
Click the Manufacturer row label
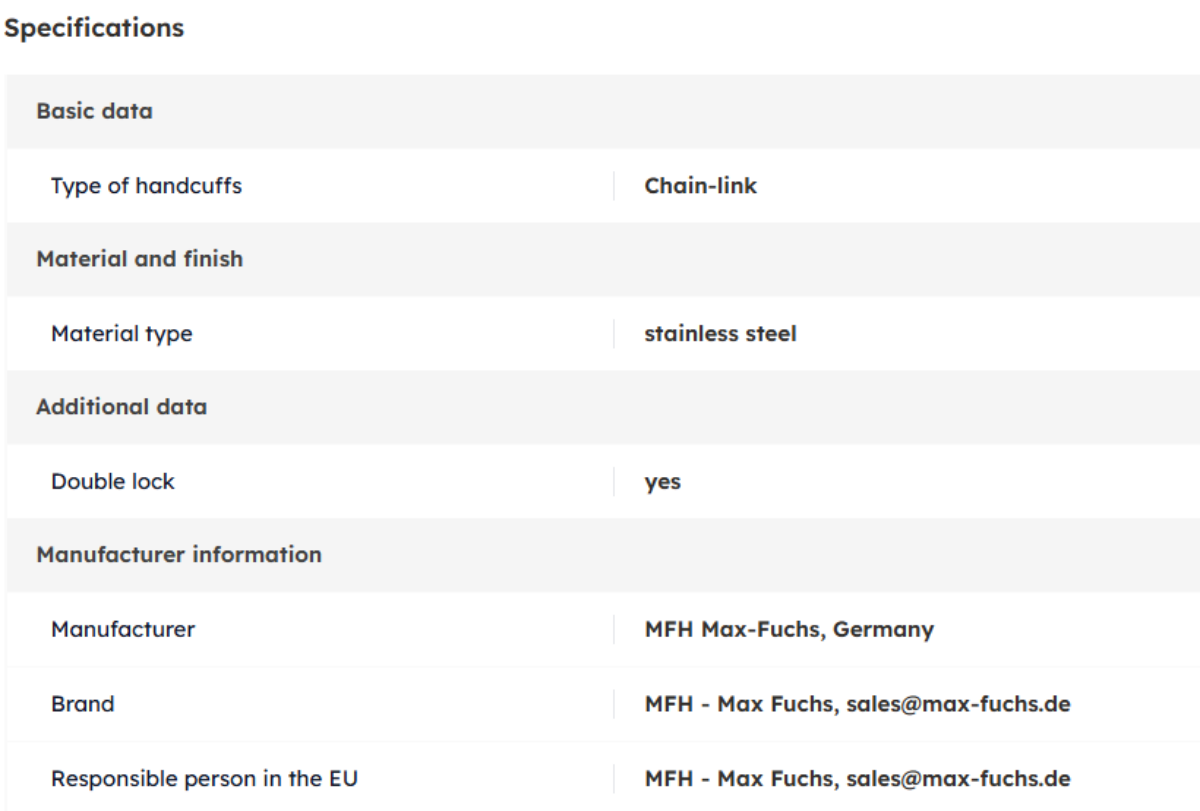coord(122,630)
